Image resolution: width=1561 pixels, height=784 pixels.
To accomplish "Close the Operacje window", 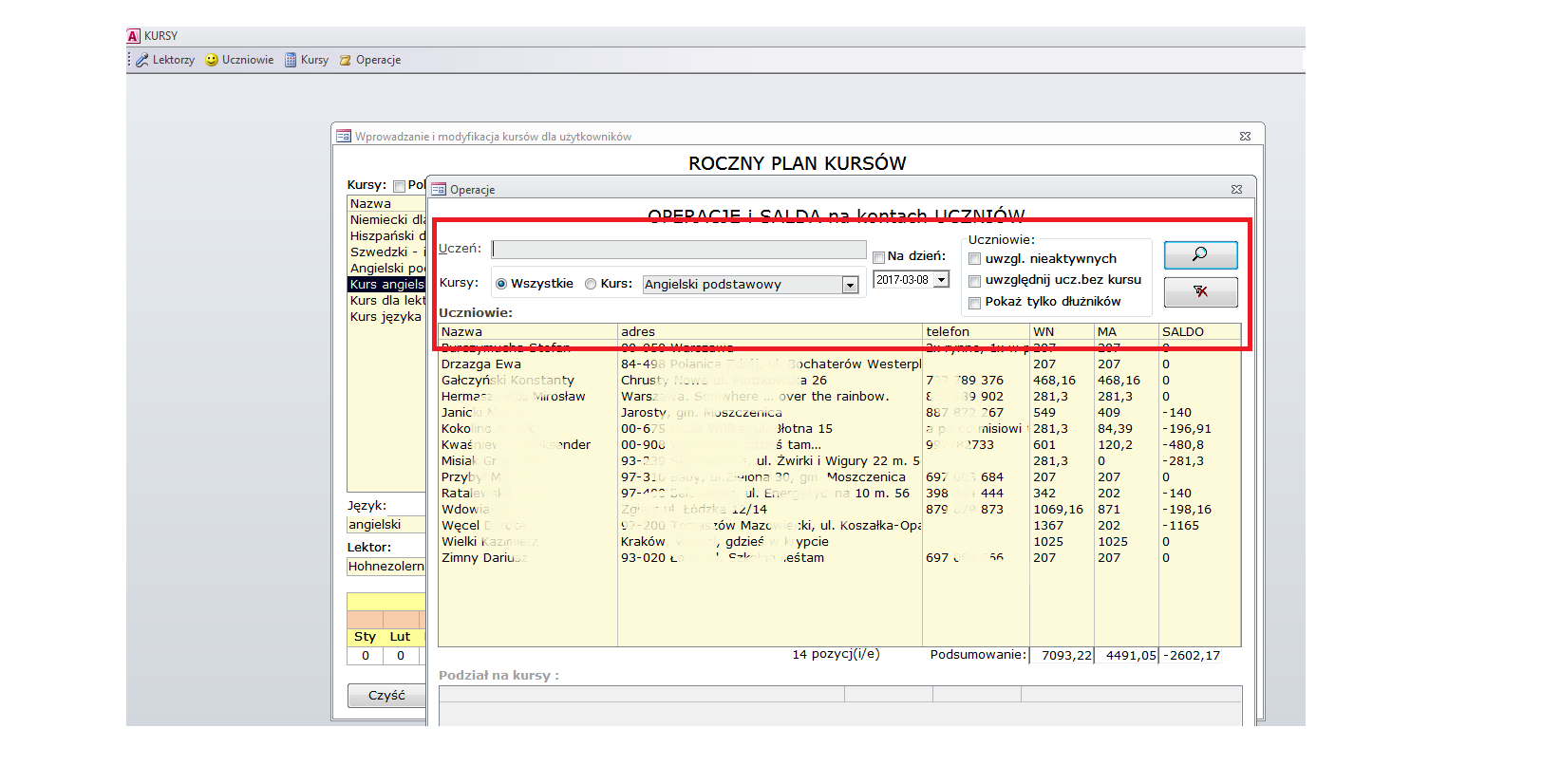I will tap(1236, 190).
